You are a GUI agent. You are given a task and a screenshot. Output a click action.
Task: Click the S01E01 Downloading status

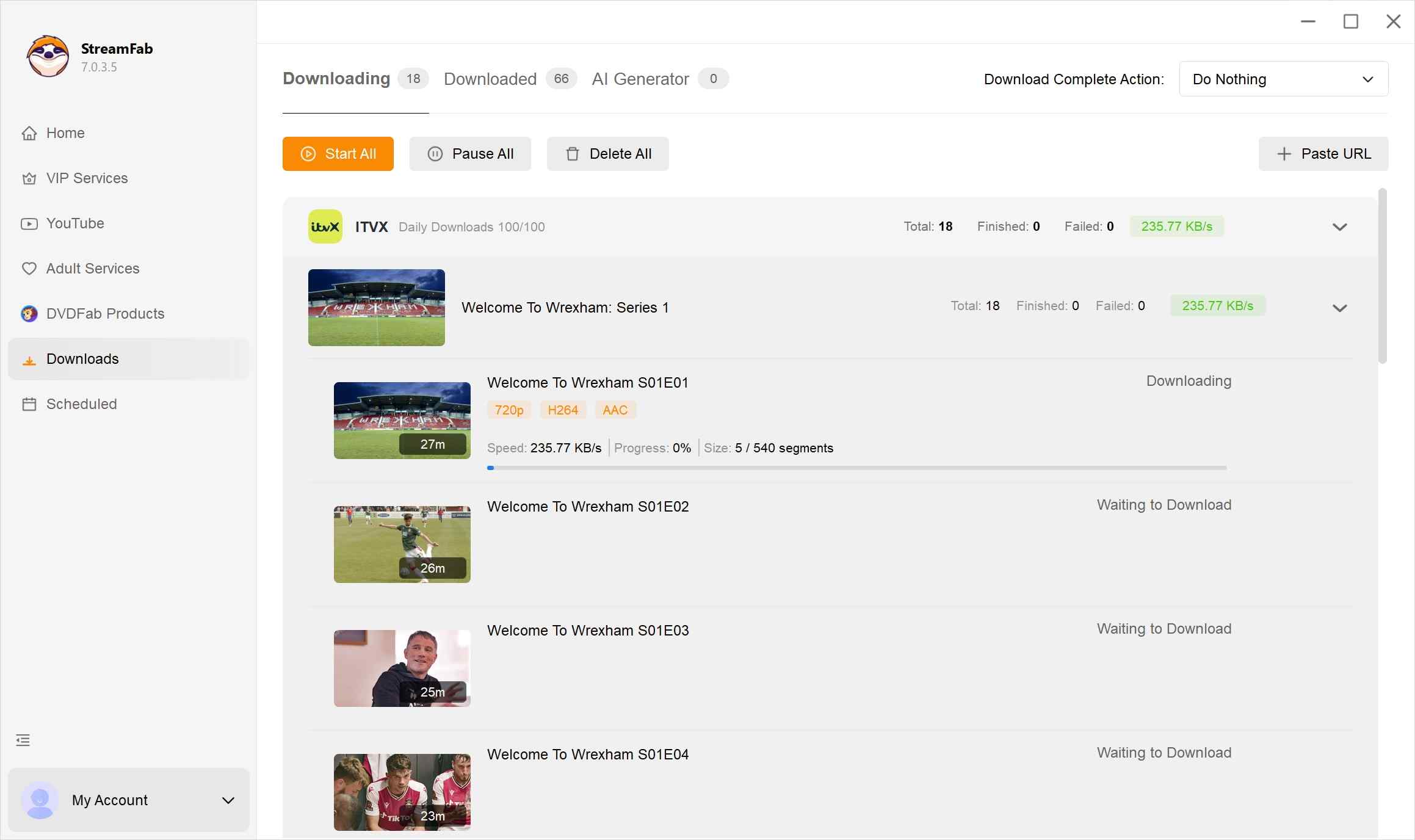[x=1189, y=381]
